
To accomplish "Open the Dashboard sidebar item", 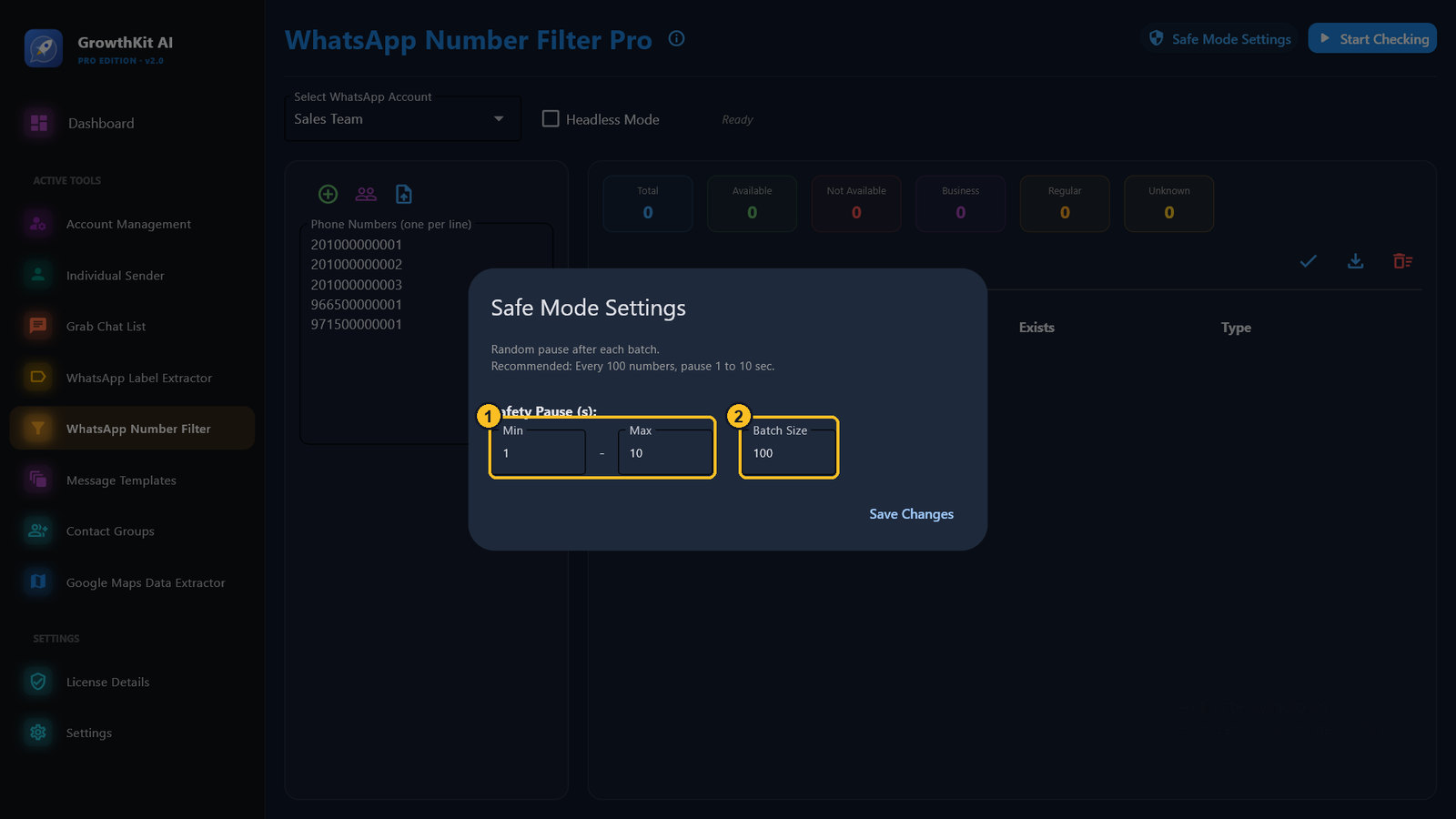I will pyautogui.click(x=132, y=123).
